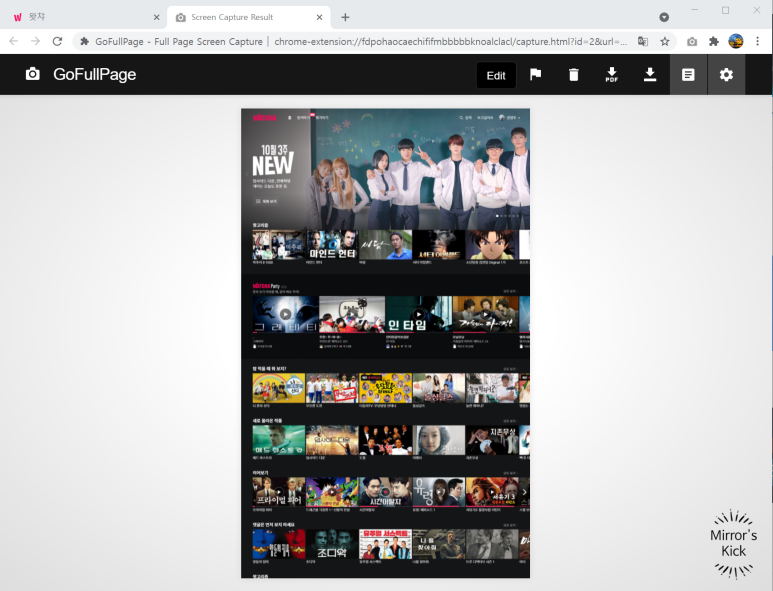
Task: Click the GoFullPage camera logo
Action: (x=33, y=74)
